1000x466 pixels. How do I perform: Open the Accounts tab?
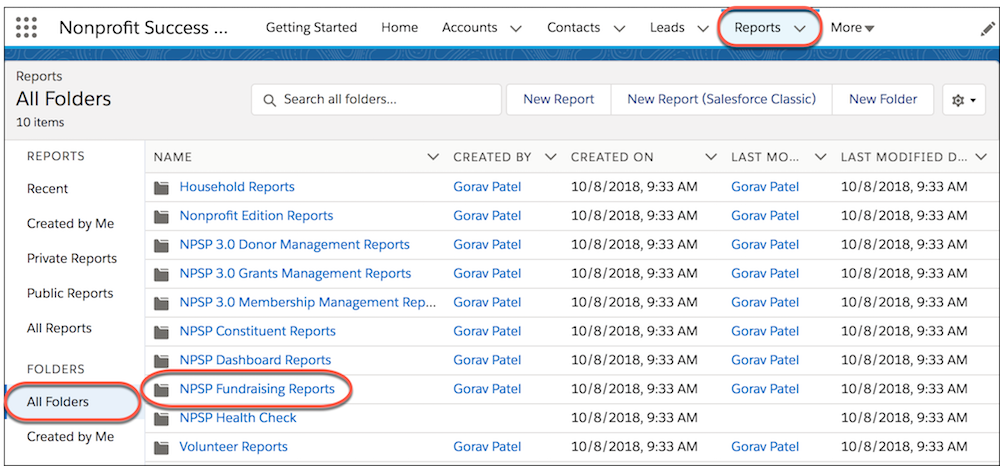469,28
